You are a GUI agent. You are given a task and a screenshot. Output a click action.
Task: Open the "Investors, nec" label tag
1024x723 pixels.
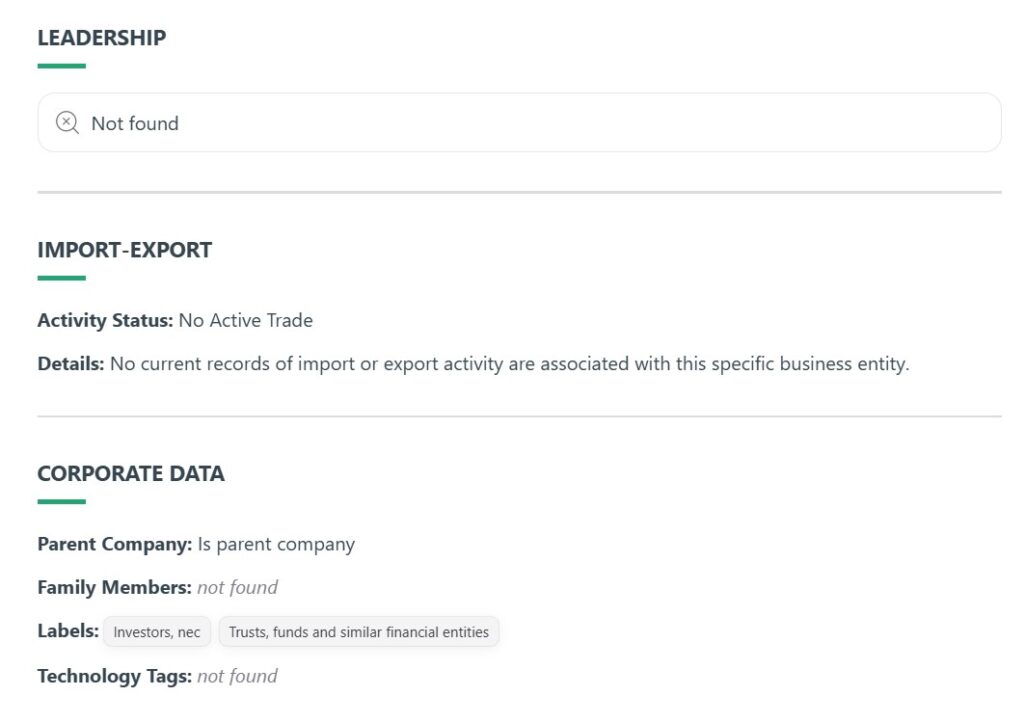(157, 632)
